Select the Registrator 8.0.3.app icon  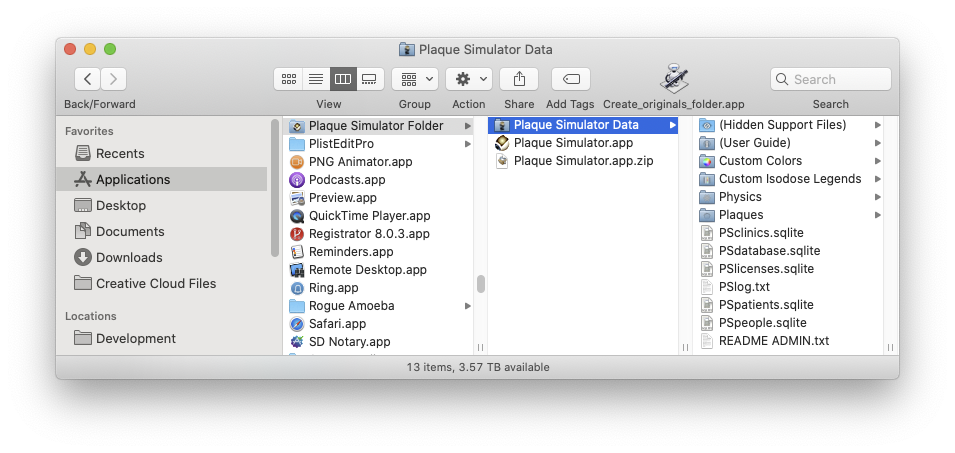(x=297, y=234)
